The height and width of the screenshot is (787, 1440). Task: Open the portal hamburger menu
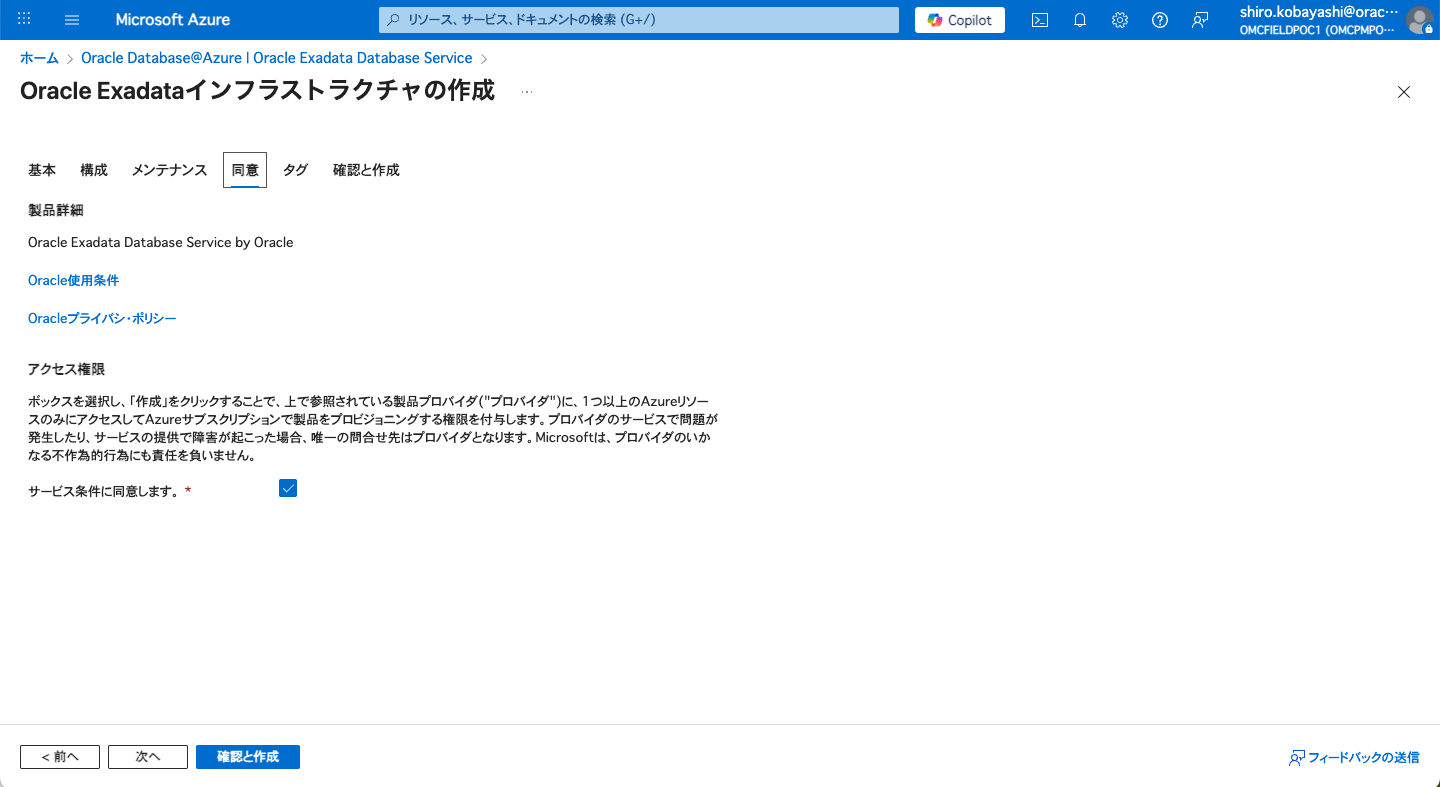point(71,19)
